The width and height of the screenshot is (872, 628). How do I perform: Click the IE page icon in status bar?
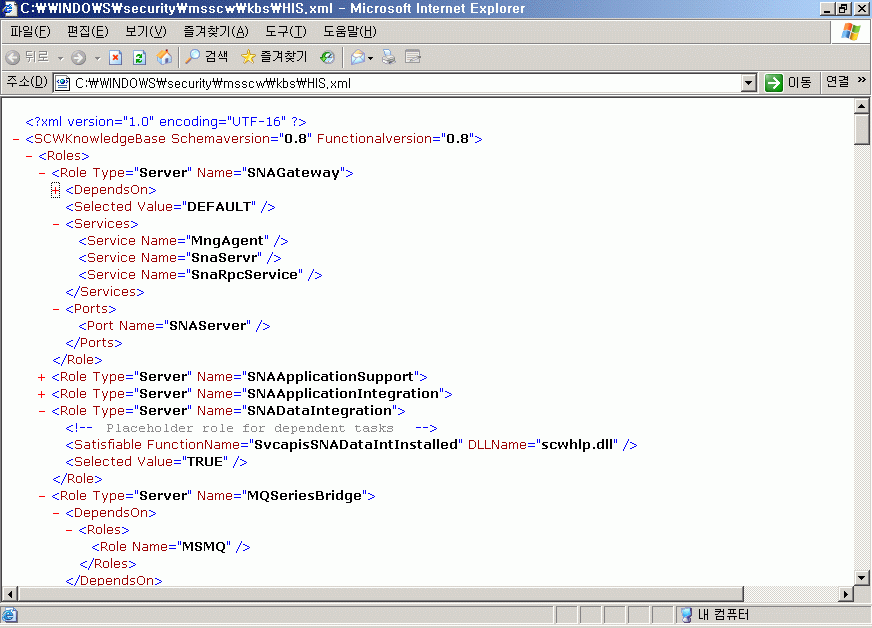(x=10, y=615)
